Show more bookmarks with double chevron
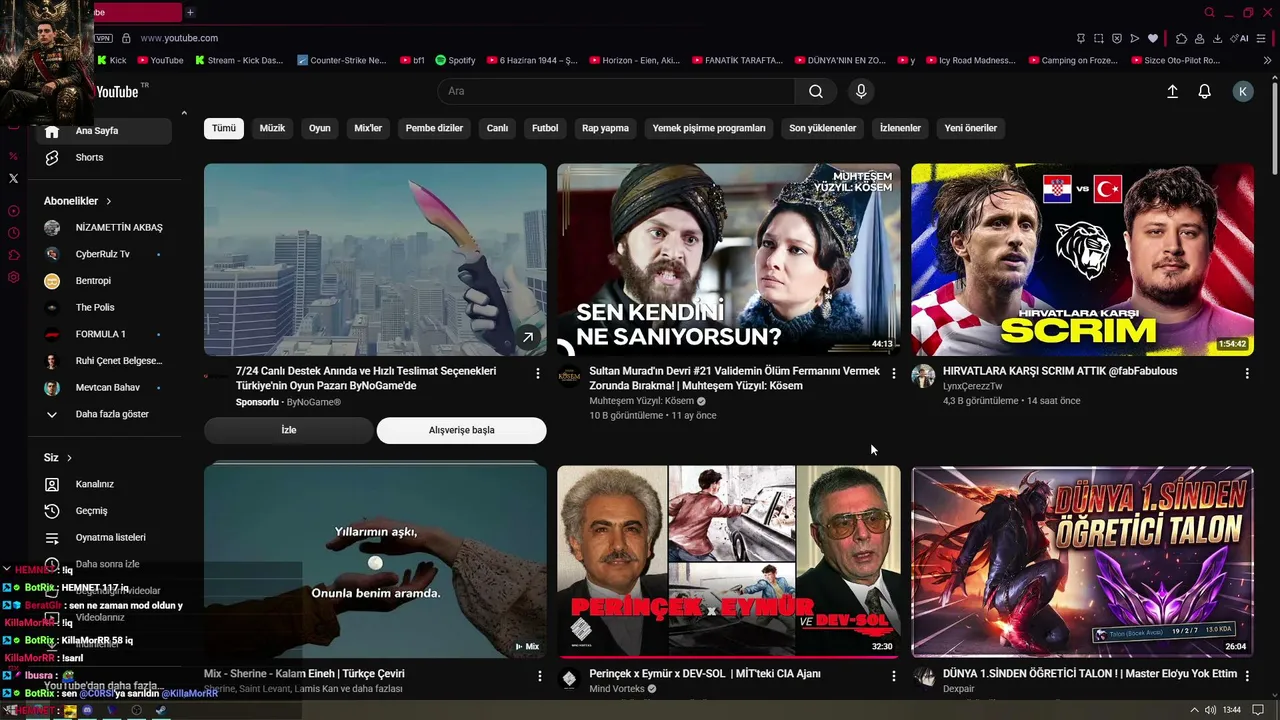Screen dimensions: 1280x720 pos(1268,60)
